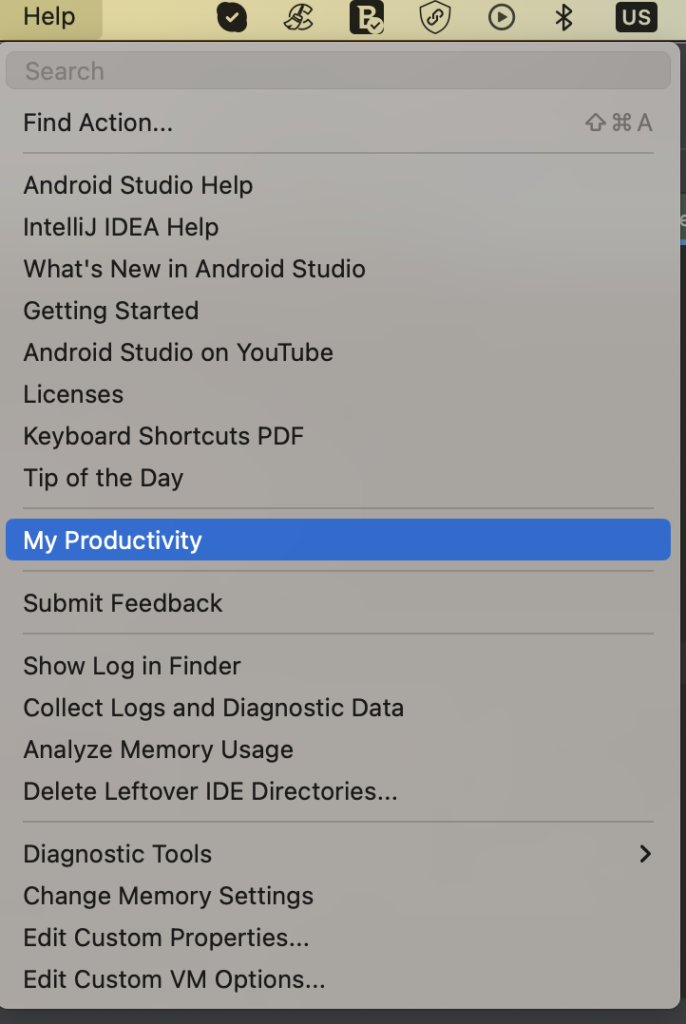The width and height of the screenshot is (686, 1024).
Task: Choose Submit Feedback
Action: [x=122, y=603]
